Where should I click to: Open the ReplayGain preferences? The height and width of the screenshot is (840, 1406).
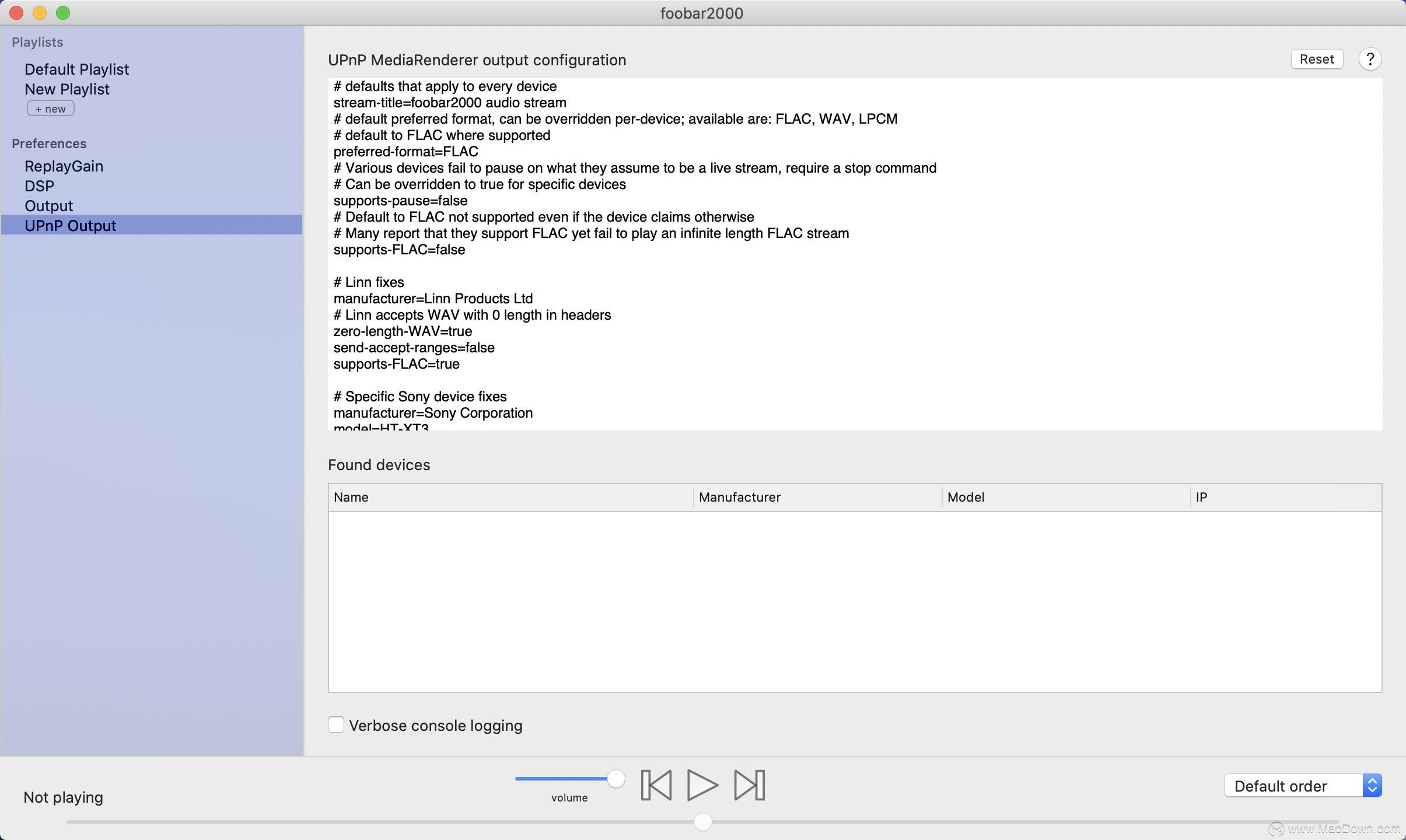pos(64,166)
